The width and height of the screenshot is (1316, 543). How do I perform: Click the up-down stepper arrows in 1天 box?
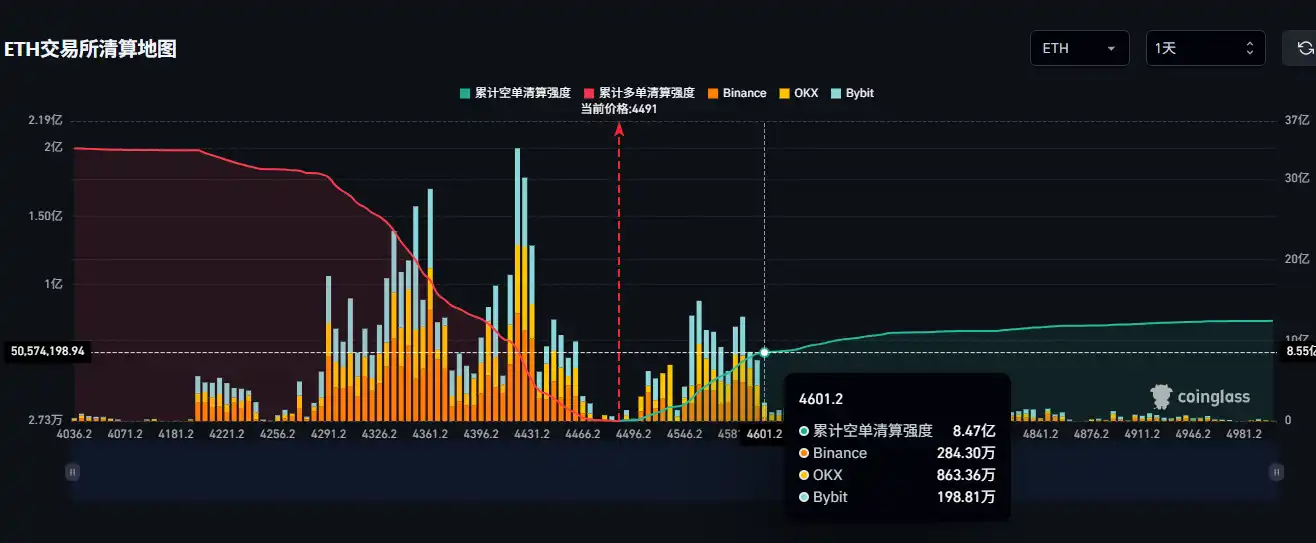tap(1249, 48)
